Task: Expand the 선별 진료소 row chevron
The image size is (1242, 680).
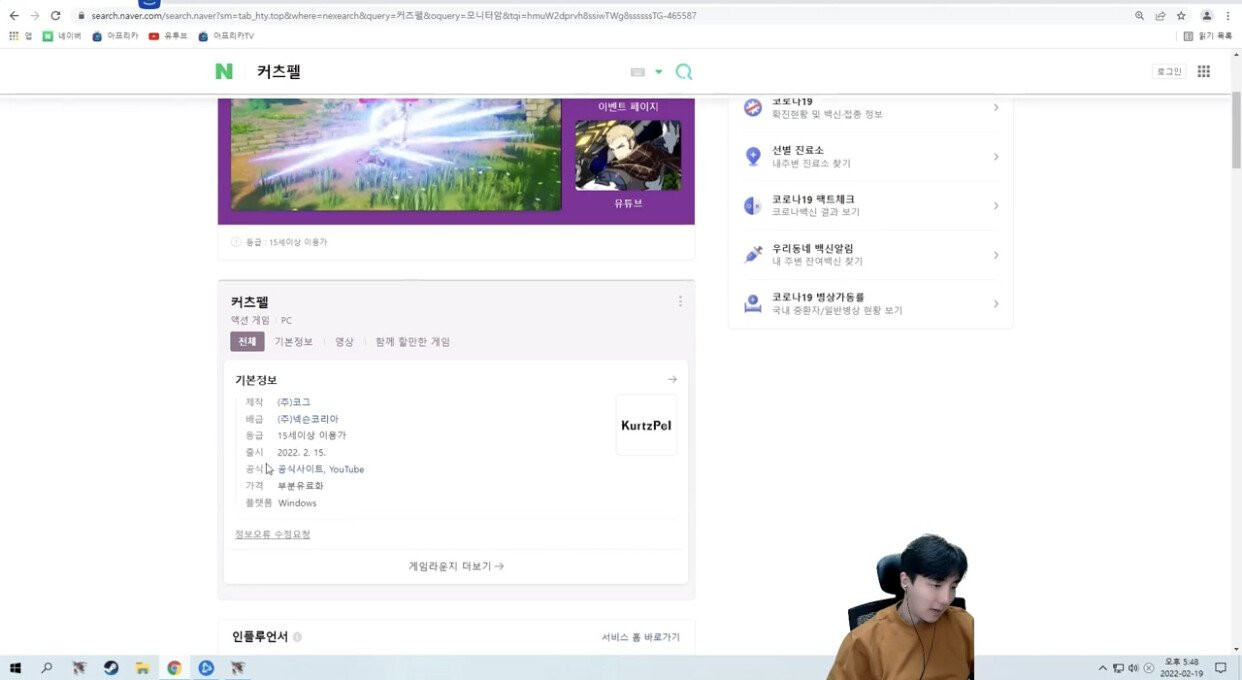Action: [x=996, y=156]
